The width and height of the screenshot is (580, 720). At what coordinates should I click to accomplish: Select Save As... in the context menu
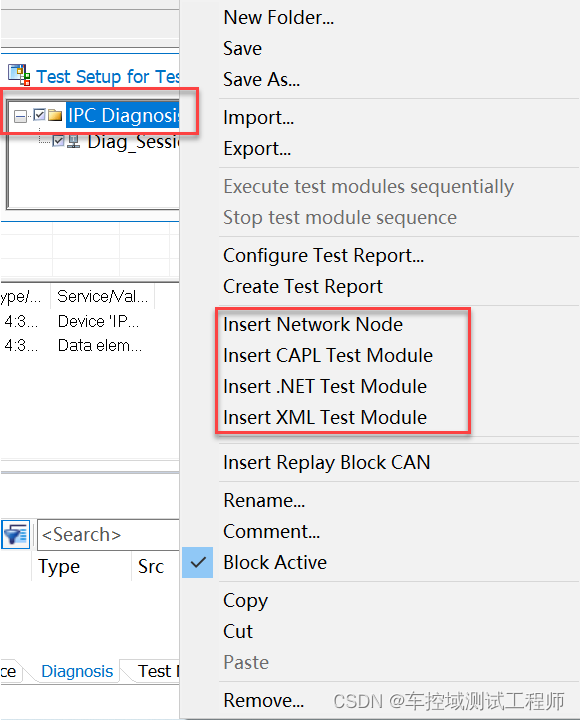tap(261, 79)
